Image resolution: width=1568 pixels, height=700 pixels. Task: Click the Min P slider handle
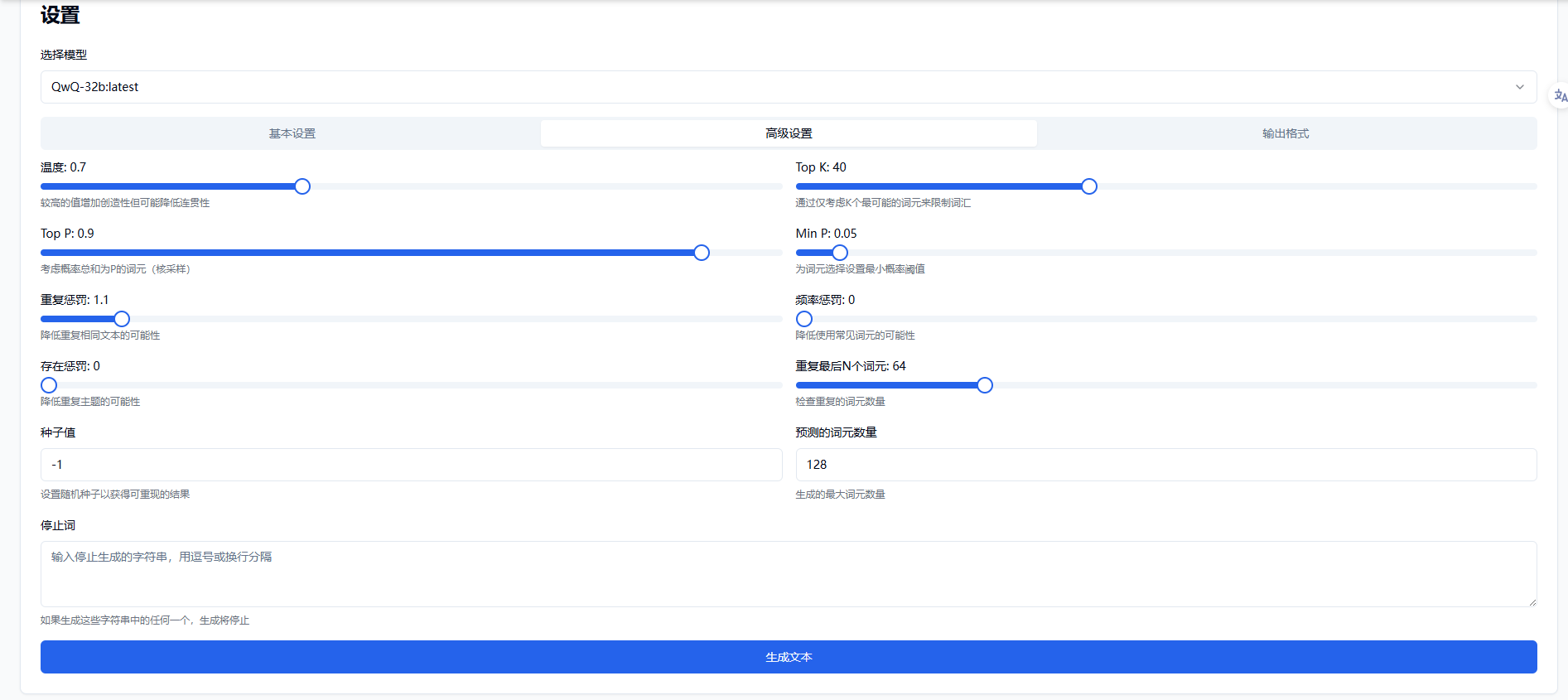click(840, 253)
